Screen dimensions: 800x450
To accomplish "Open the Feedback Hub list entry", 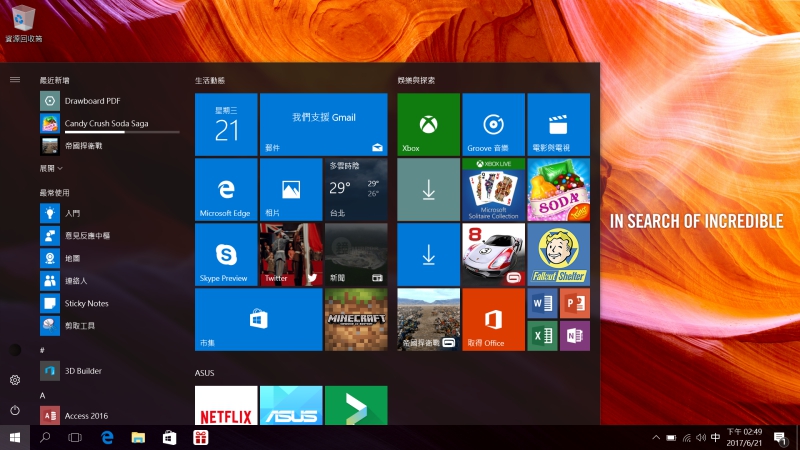I will (110, 236).
